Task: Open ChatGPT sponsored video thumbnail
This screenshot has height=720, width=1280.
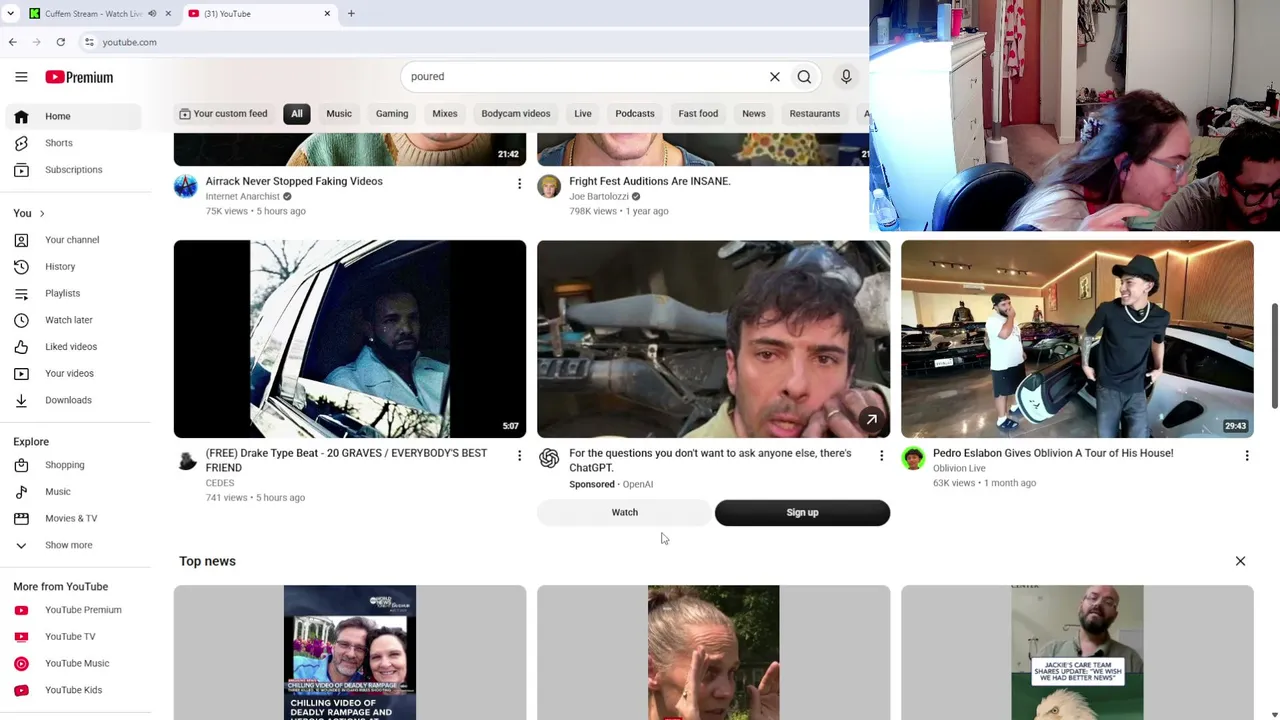Action: point(713,339)
